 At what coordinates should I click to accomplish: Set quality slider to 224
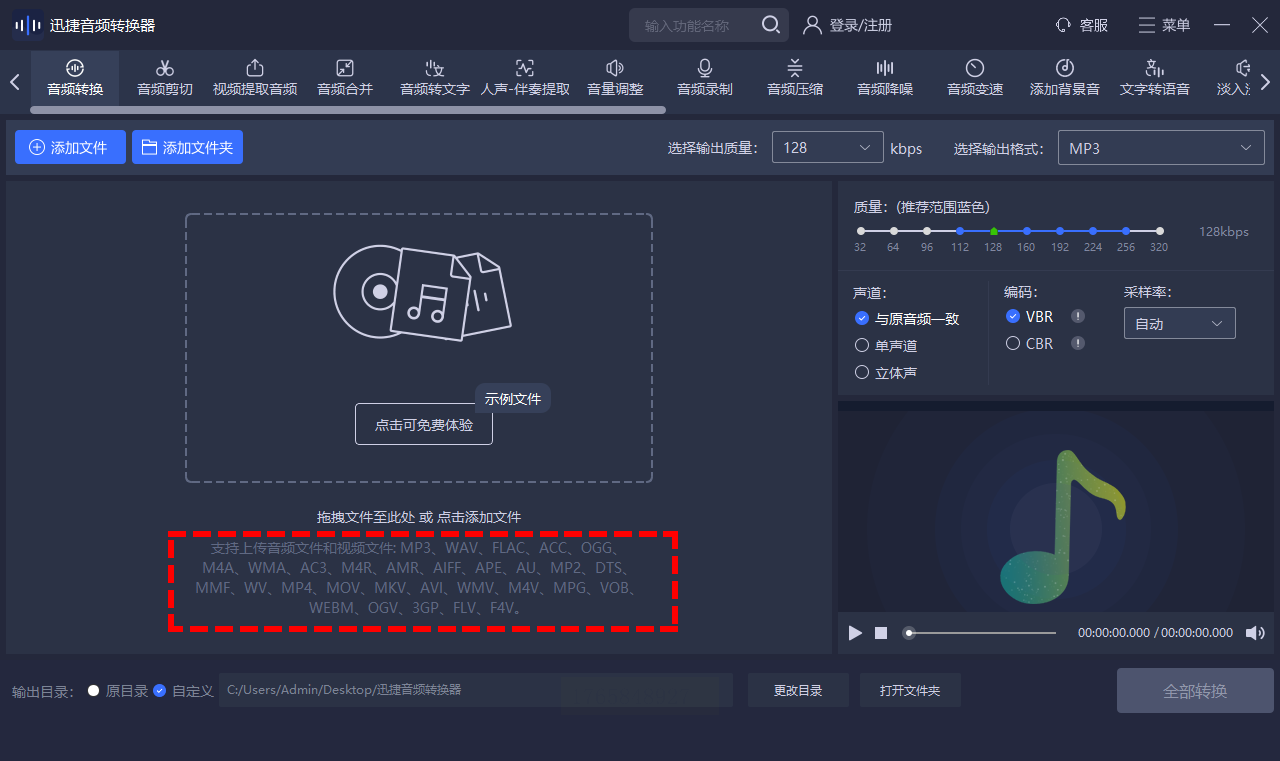(x=1093, y=231)
